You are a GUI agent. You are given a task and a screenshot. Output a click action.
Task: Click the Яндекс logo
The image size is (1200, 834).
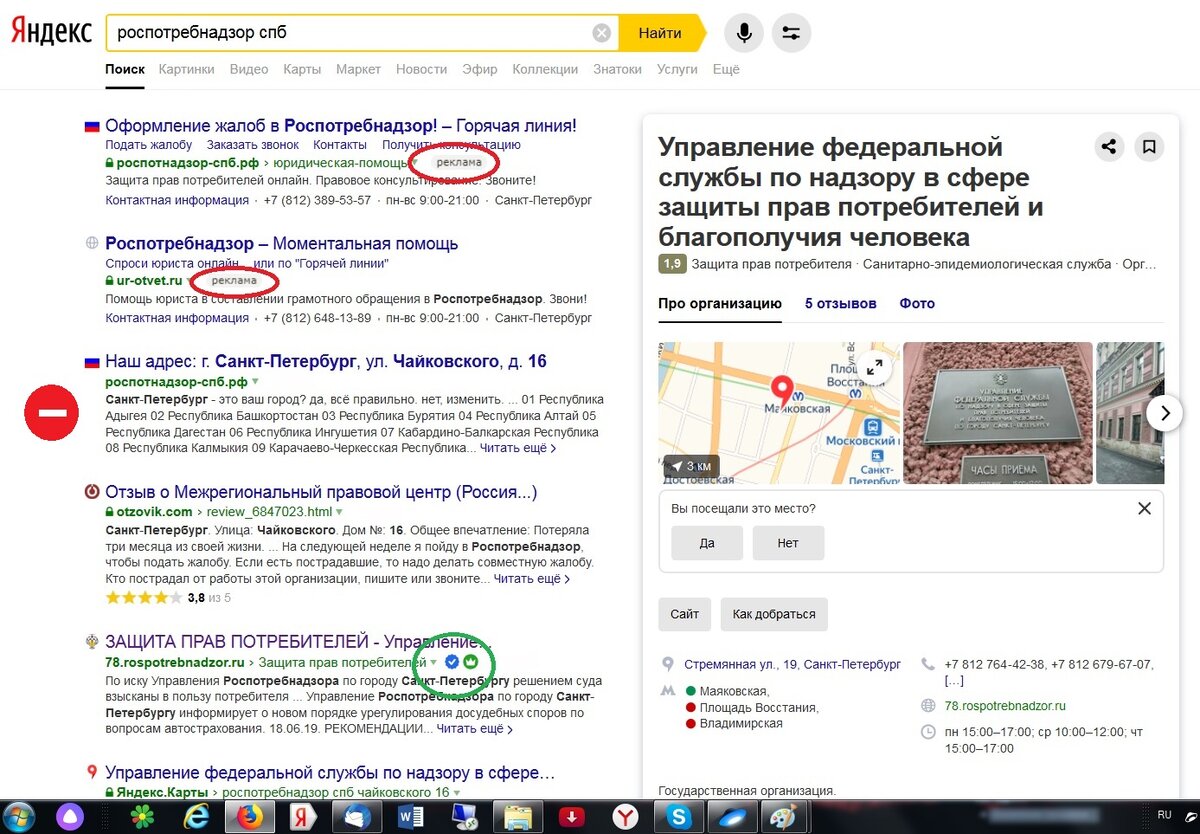pos(50,31)
